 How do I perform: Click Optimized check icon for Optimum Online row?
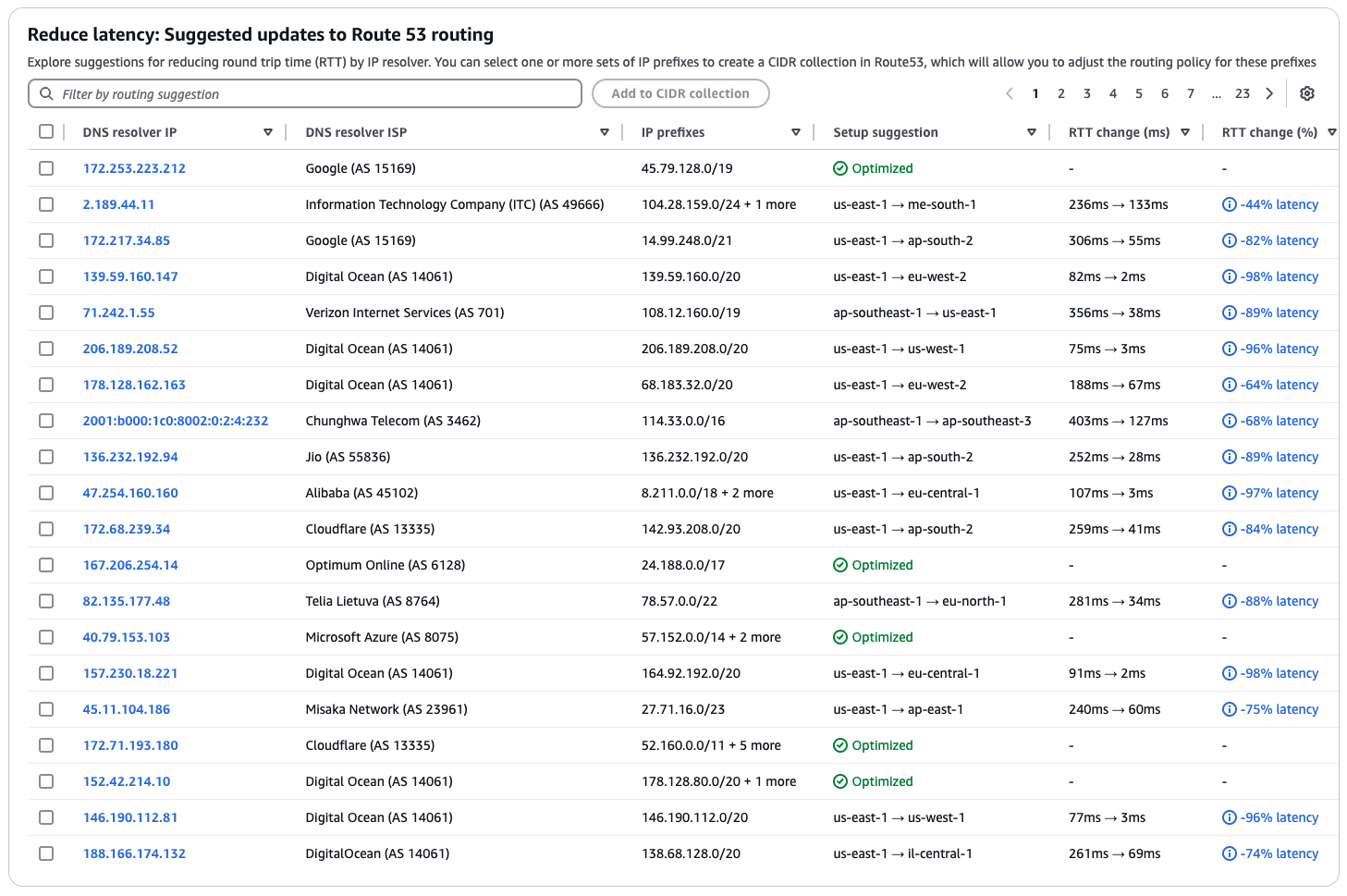click(x=840, y=565)
